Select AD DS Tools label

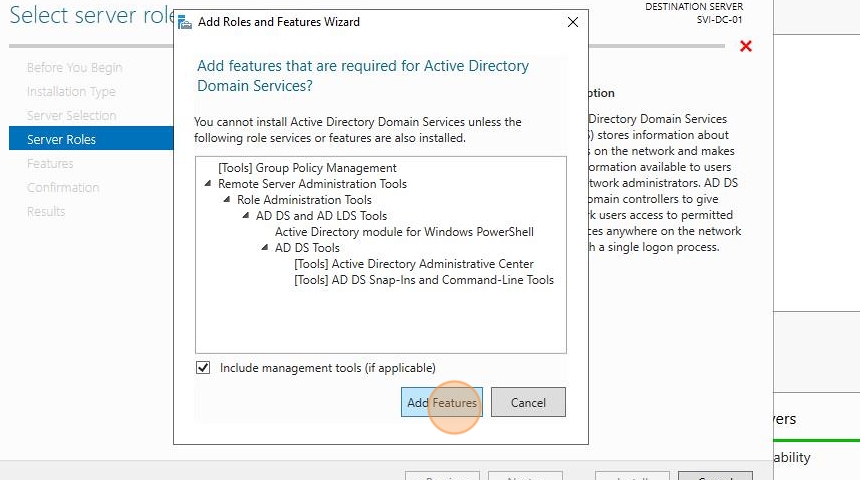(307, 247)
